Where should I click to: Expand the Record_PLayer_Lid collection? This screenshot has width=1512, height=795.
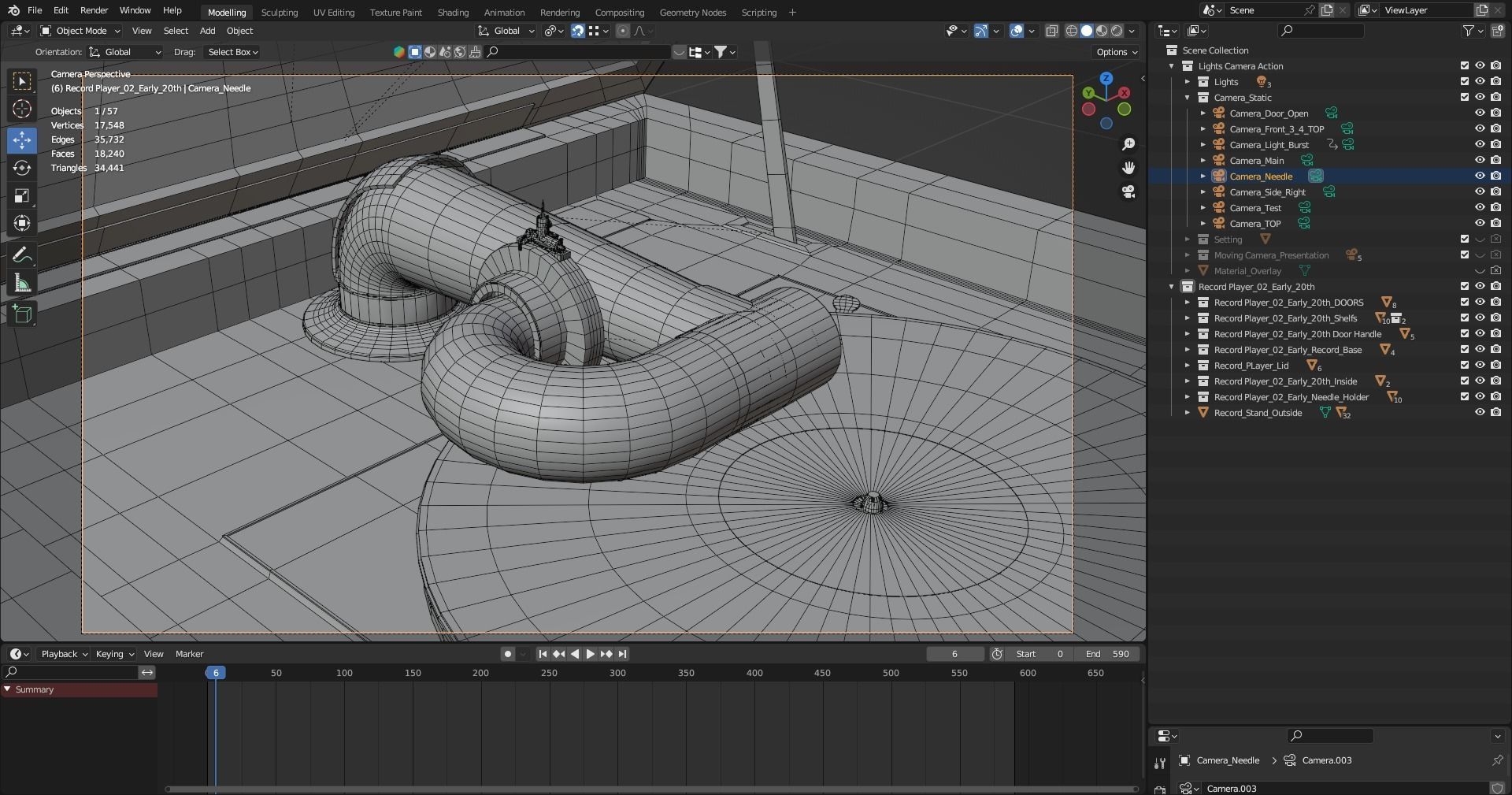[1188, 366]
